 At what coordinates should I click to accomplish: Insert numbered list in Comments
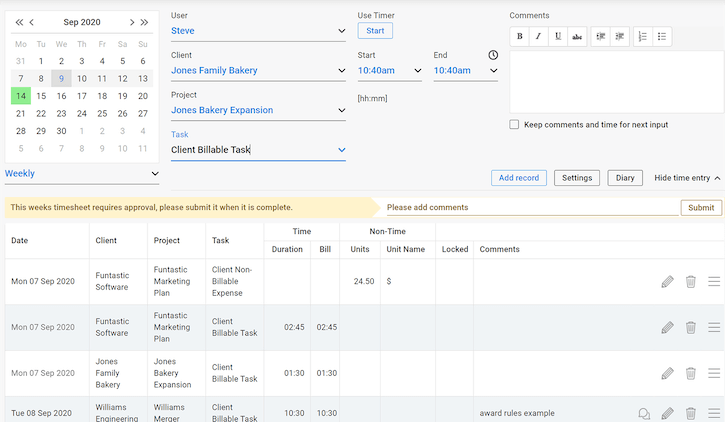pyautogui.click(x=643, y=37)
